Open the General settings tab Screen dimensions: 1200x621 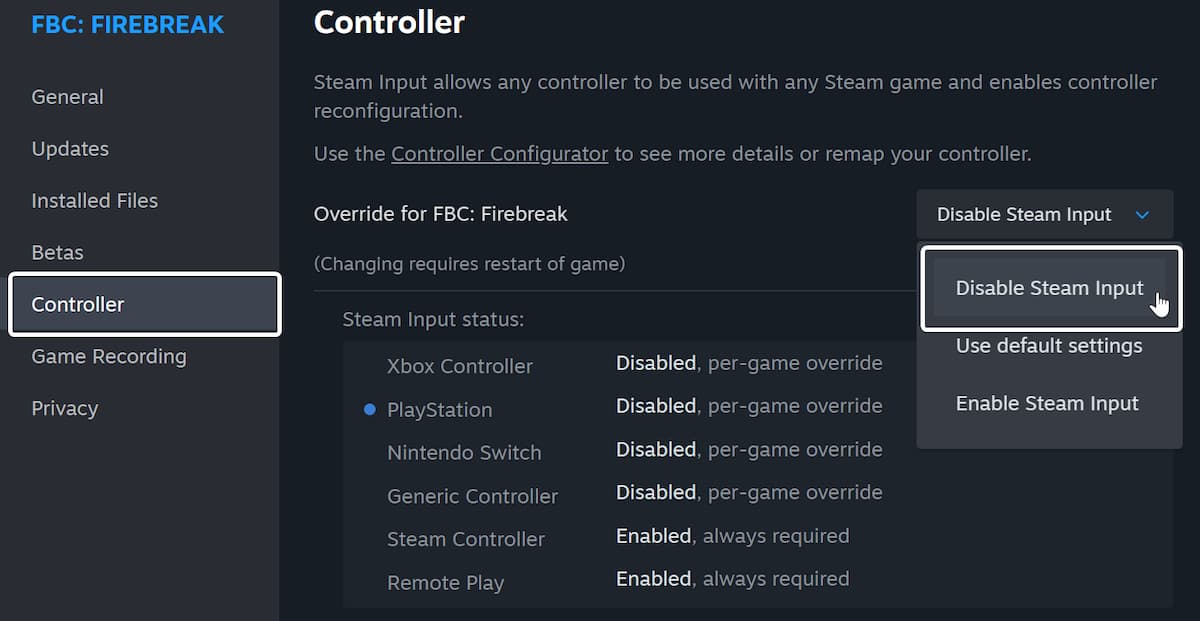pyautogui.click(x=68, y=97)
